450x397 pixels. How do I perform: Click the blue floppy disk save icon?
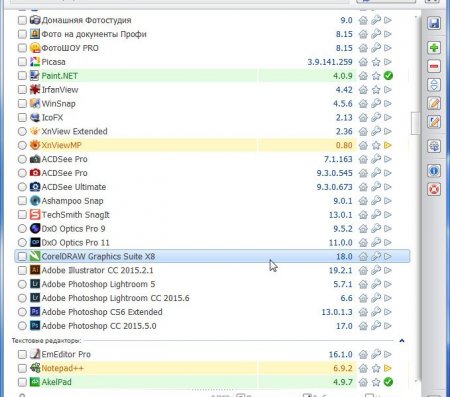[434, 23]
